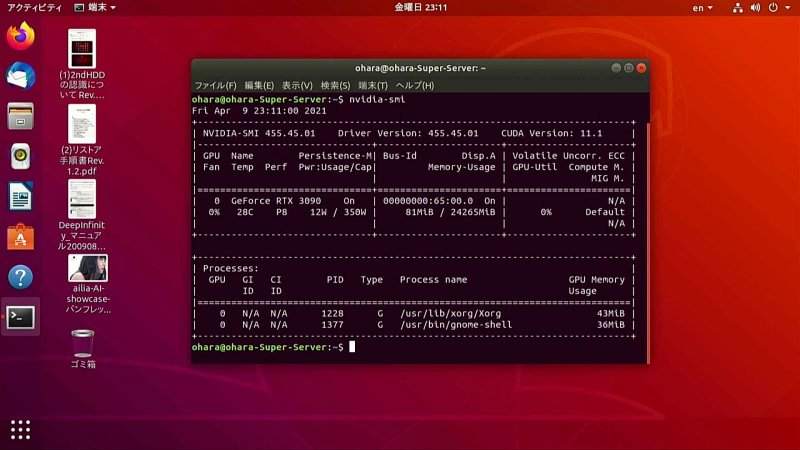Select the DeepInfinity マニュアル desktop file
Screen dimensions: 800x450
(x=82, y=215)
